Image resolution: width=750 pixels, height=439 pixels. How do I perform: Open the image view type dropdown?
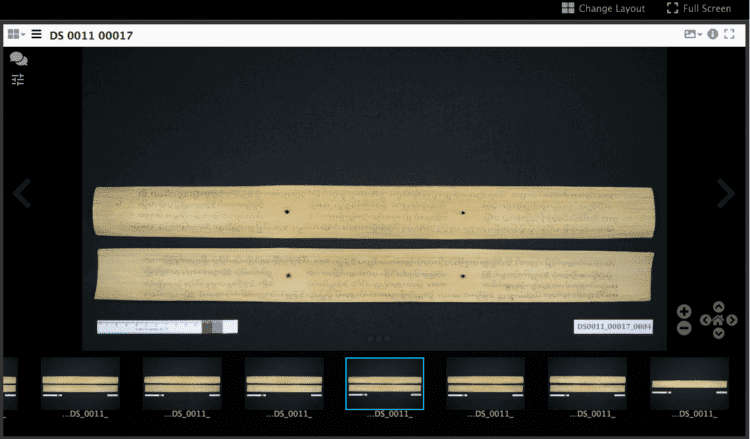pos(692,34)
